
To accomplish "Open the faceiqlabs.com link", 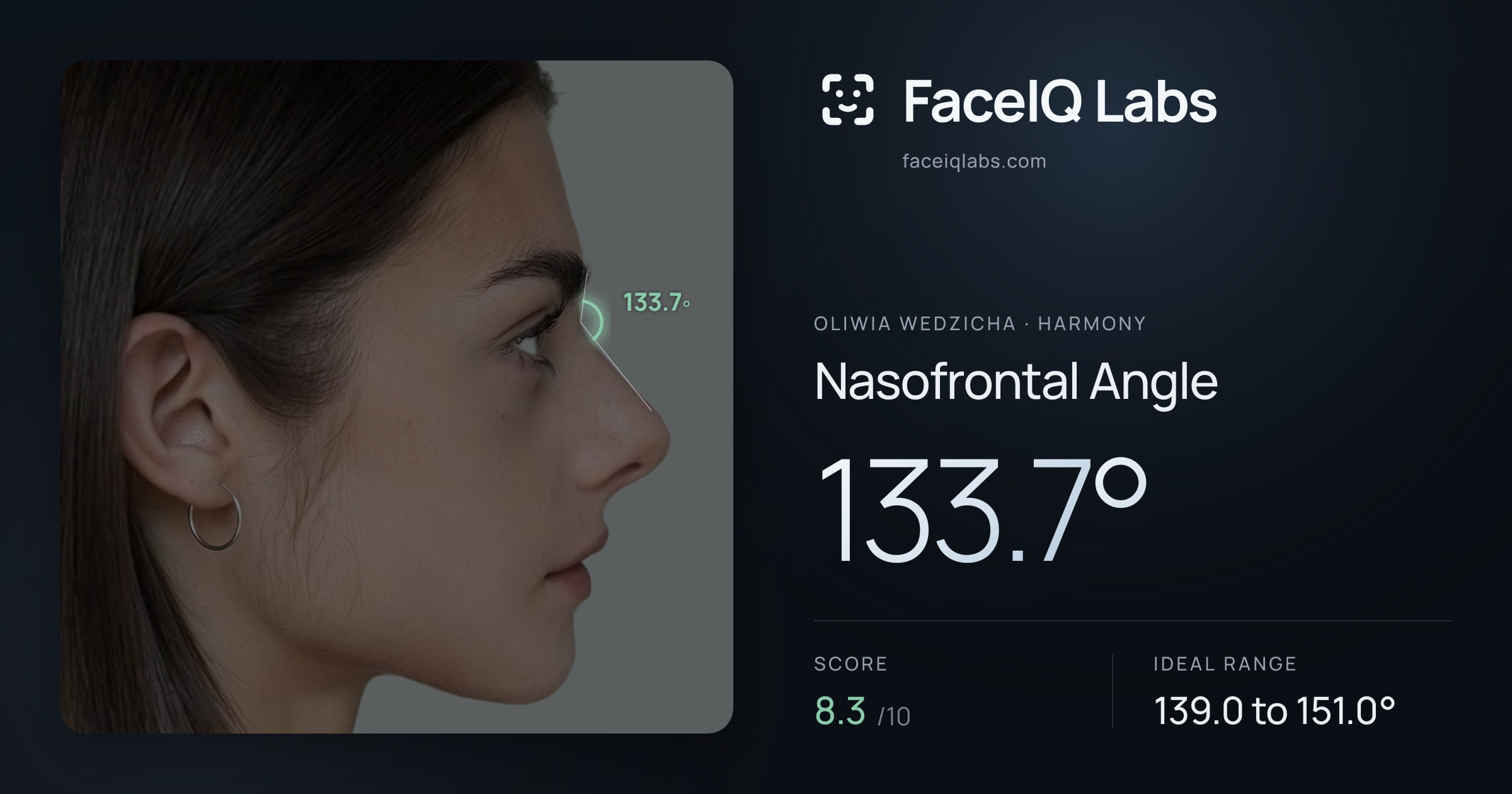I will pyautogui.click(x=974, y=161).
